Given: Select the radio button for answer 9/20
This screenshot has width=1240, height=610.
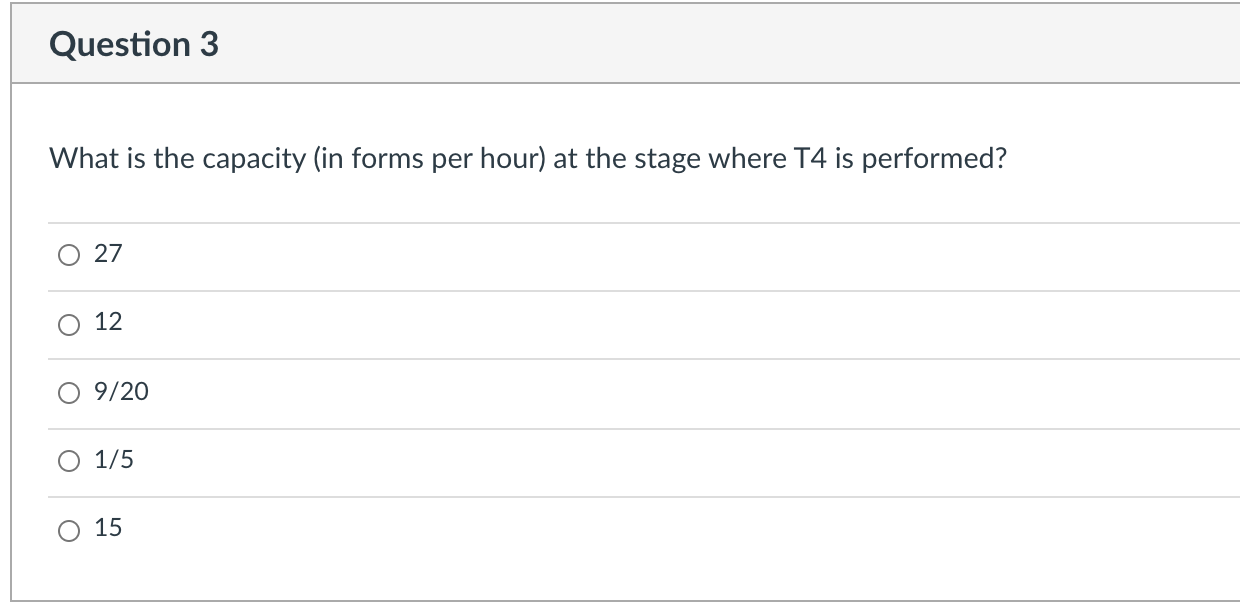Looking at the screenshot, I should (x=68, y=392).
